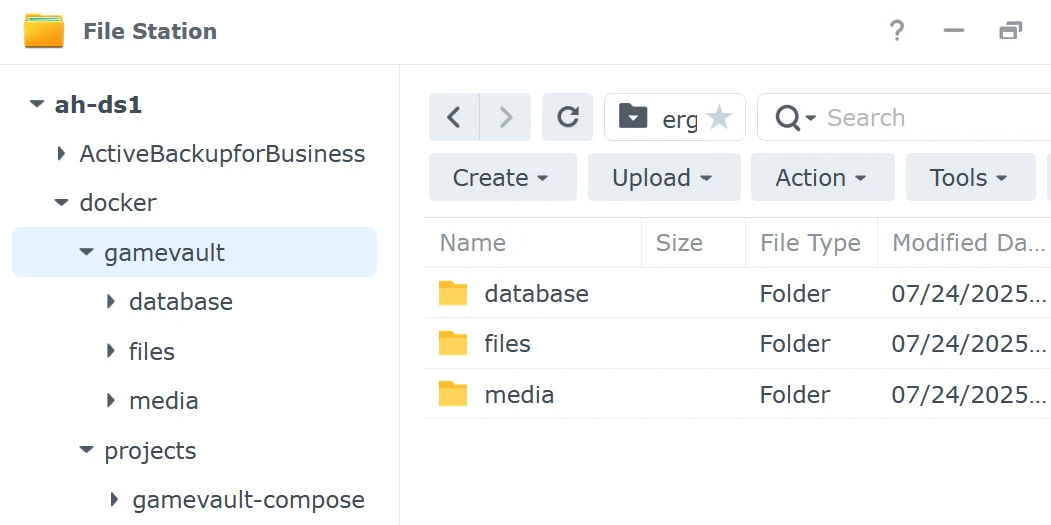This screenshot has height=525, width=1051.
Task: Go forward with the right arrow button
Action: click(x=505, y=117)
